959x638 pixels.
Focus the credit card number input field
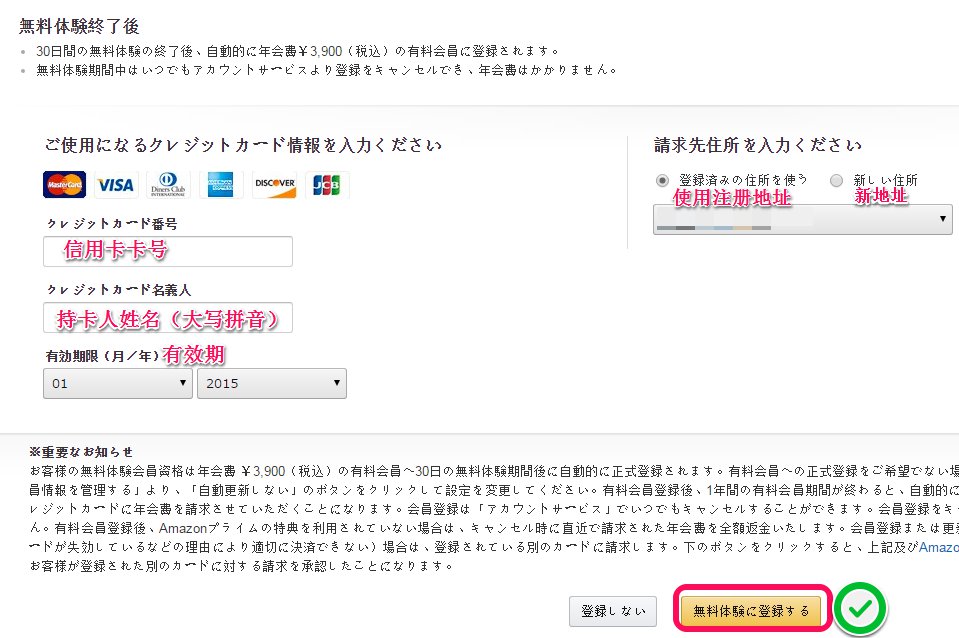[x=168, y=251]
